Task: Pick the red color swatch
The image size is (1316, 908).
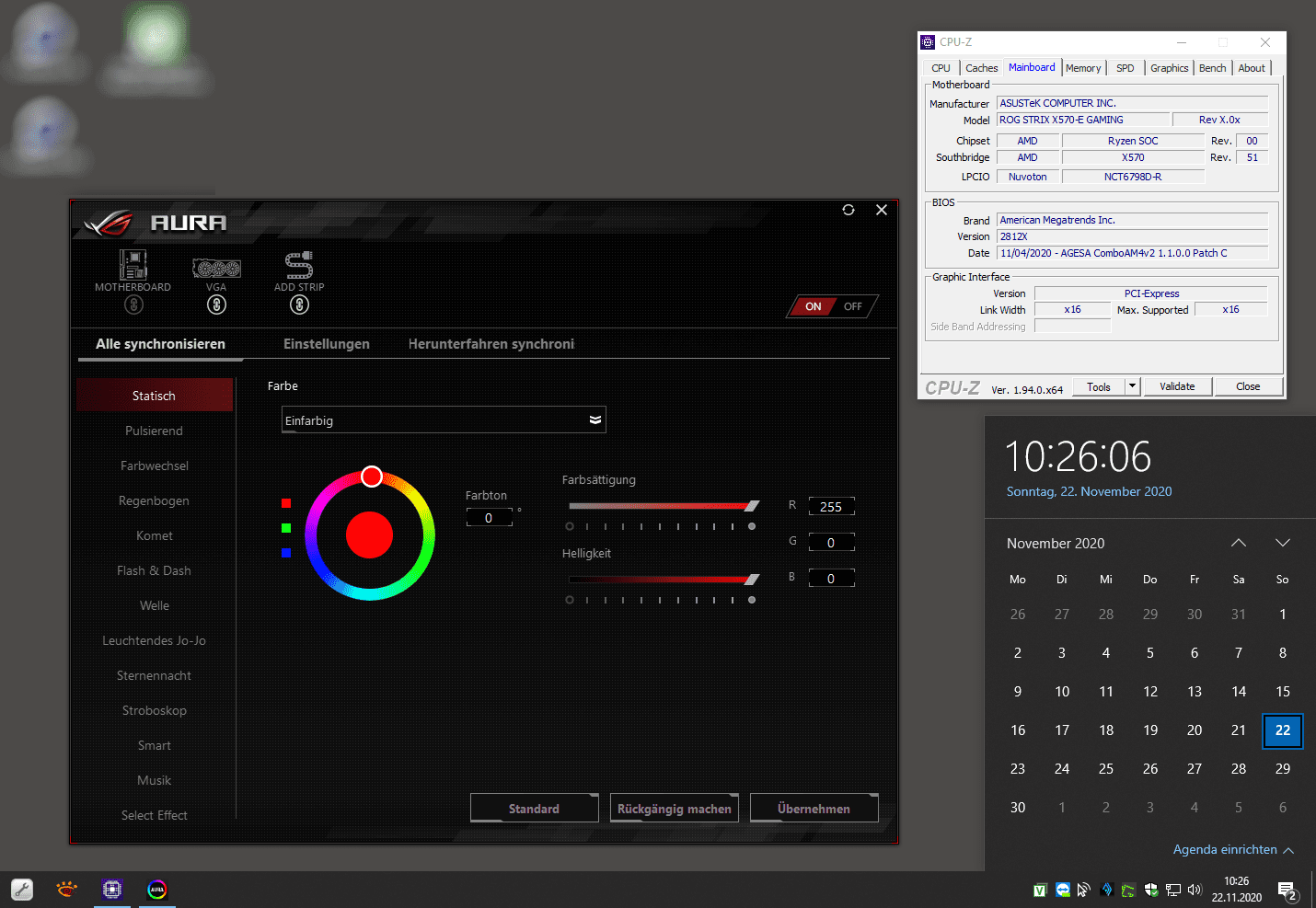Action: click(x=286, y=503)
